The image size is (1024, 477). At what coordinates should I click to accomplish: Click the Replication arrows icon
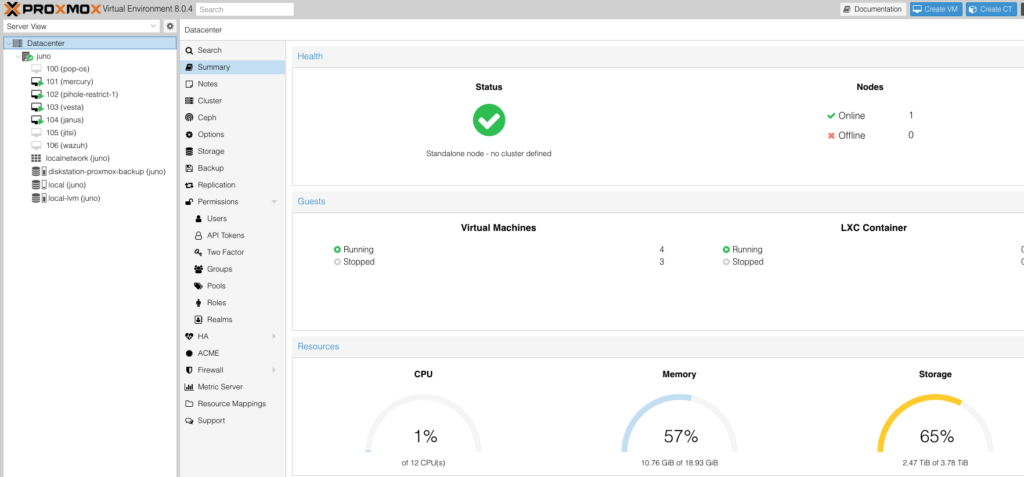click(189, 185)
